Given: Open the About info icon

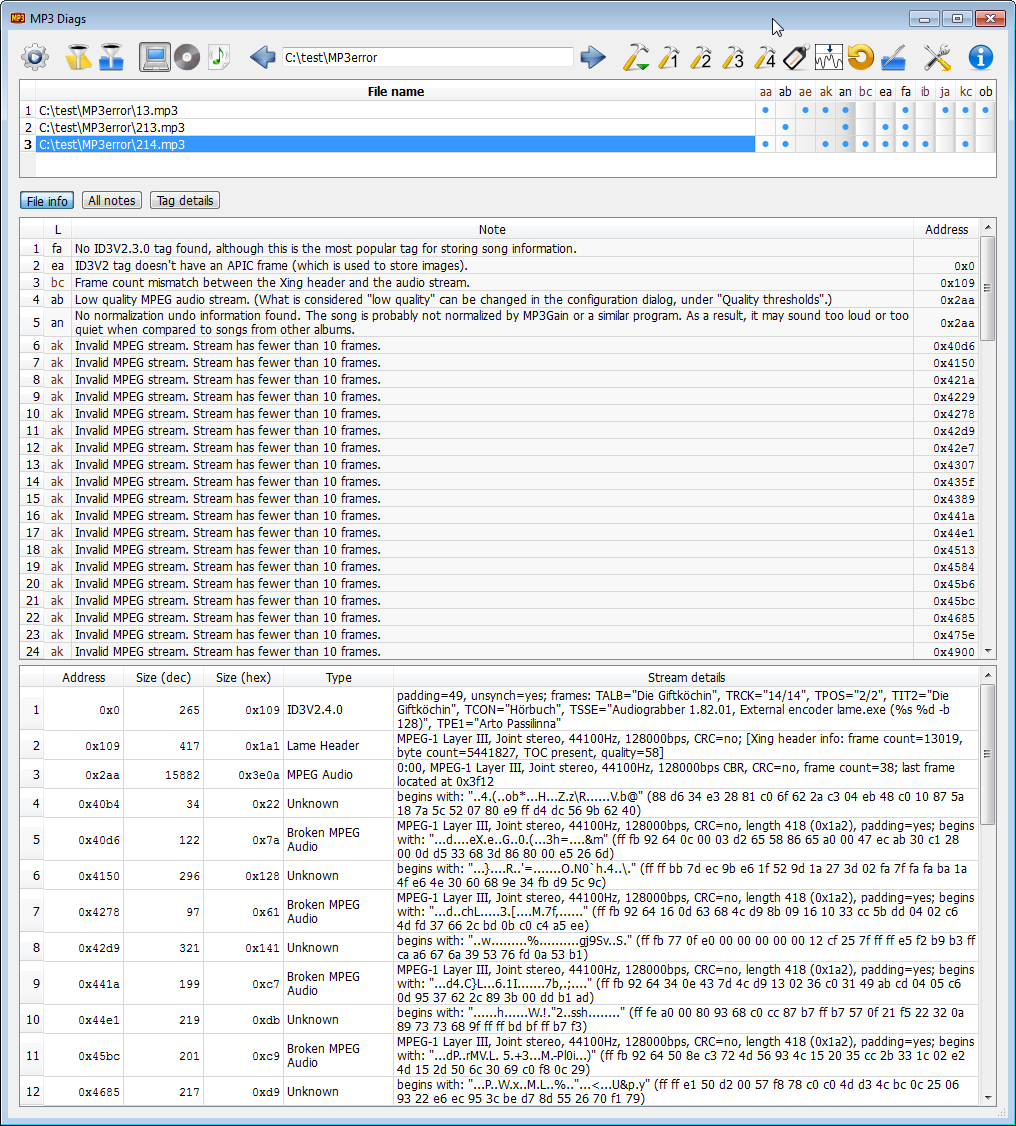Looking at the screenshot, I should (x=981, y=57).
